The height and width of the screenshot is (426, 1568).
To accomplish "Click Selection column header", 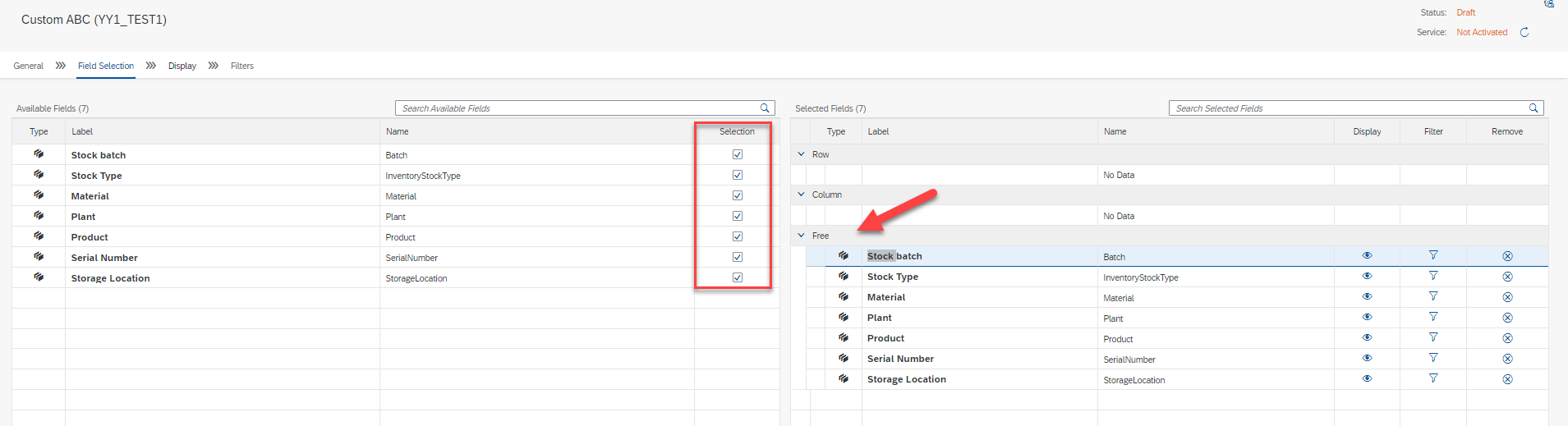I will (x=737, y=131).
